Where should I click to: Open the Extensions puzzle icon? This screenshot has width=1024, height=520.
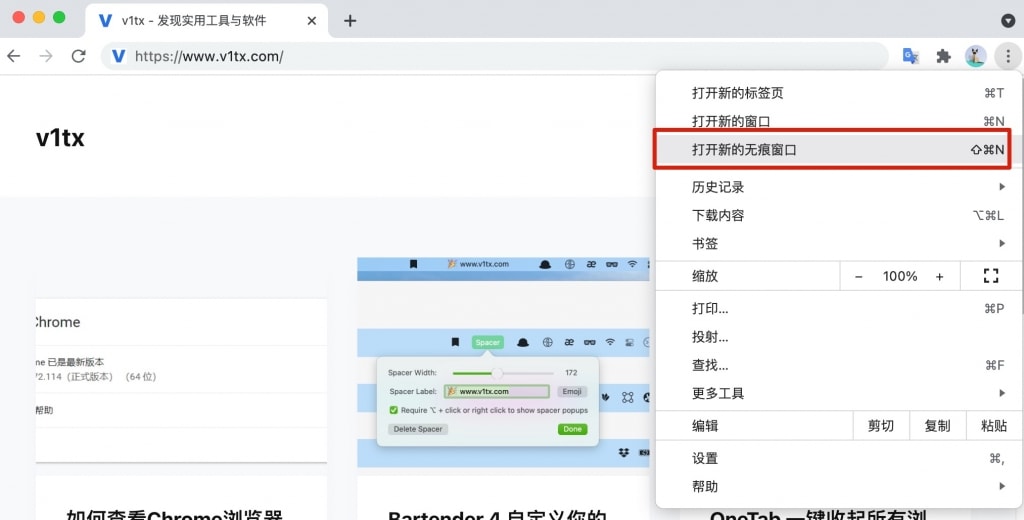(x=943, y=56)
